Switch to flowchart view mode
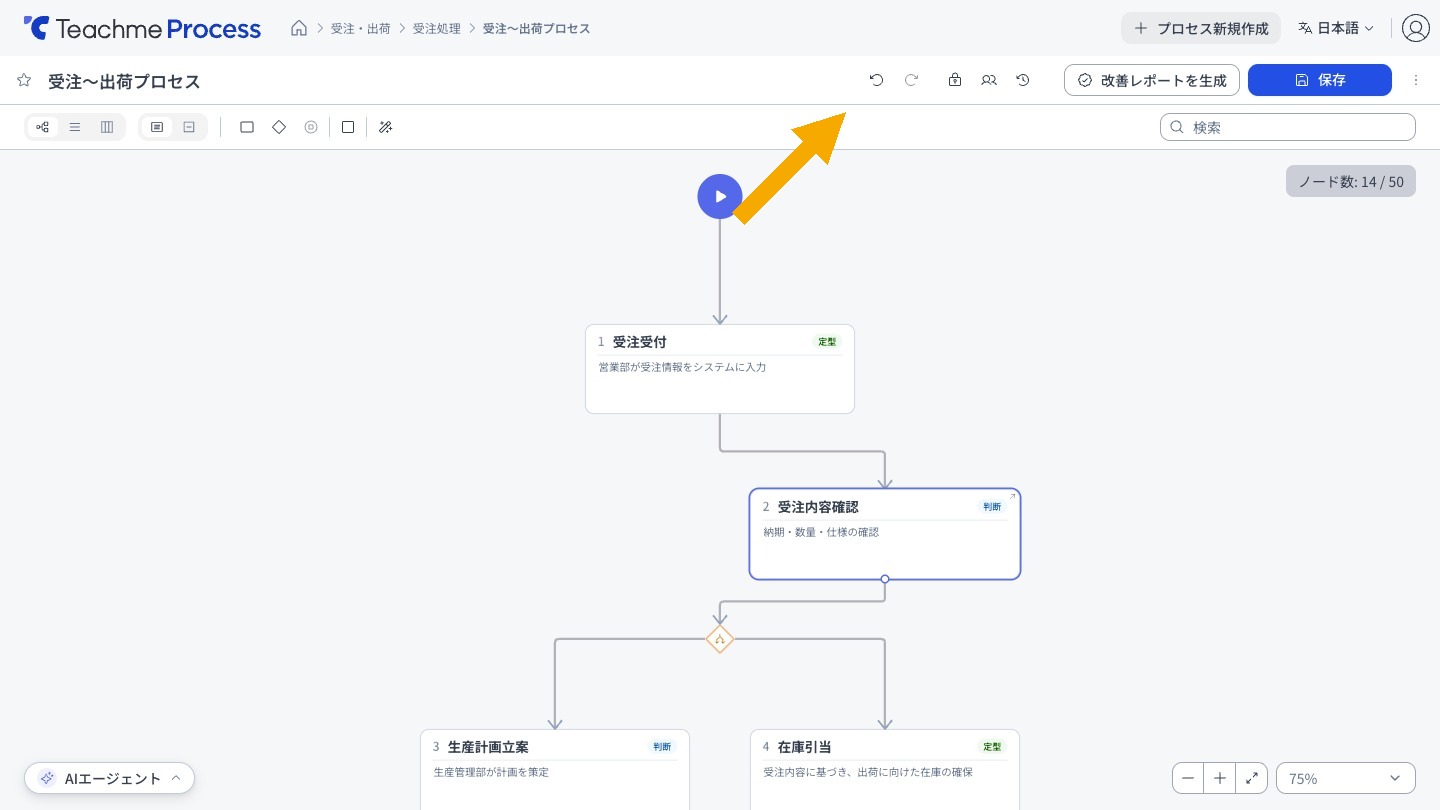Screen dimensions: 1440x810 43,127
